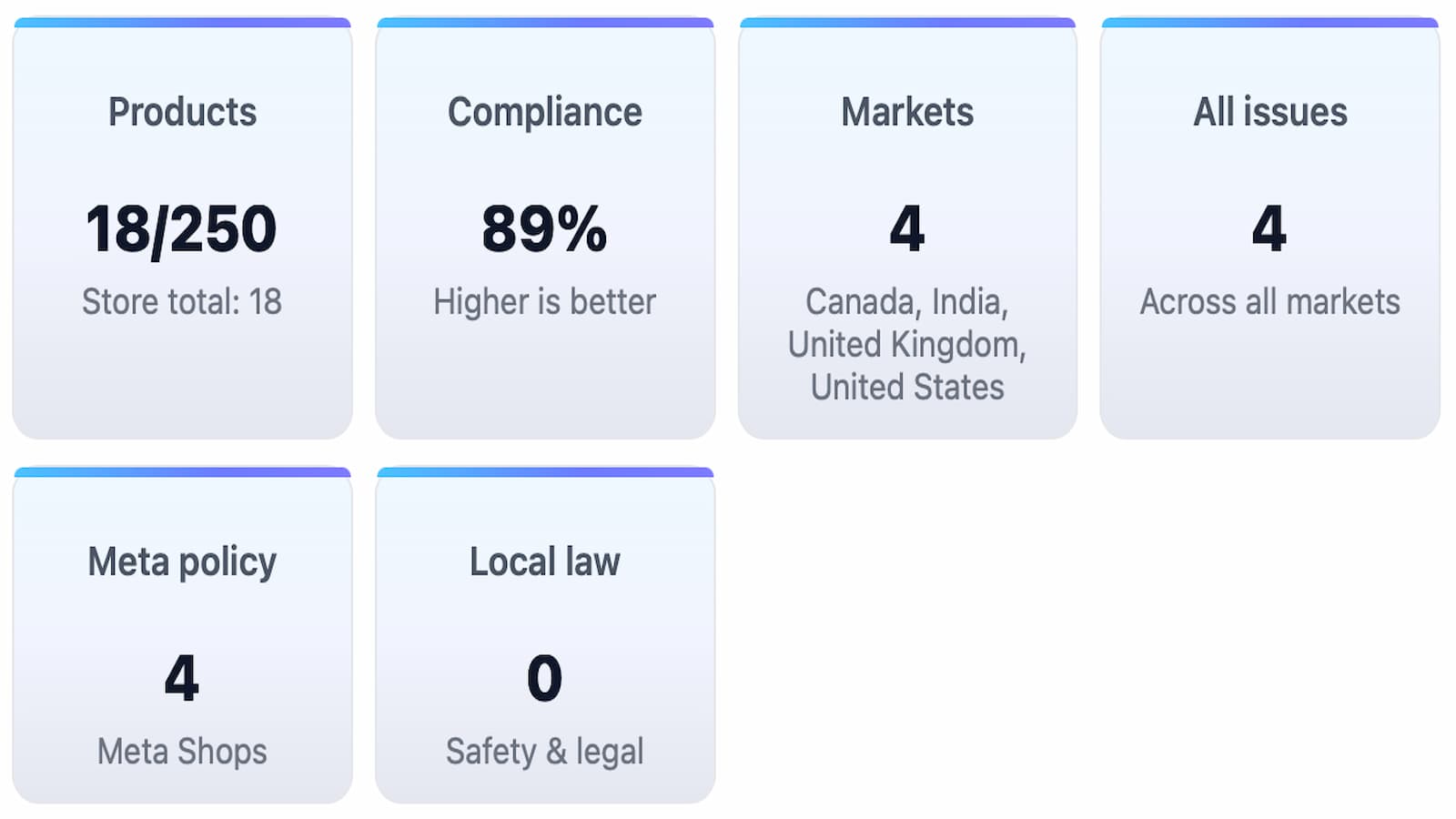
Task: Click the All issues heading
Action: click(1269, 111)
